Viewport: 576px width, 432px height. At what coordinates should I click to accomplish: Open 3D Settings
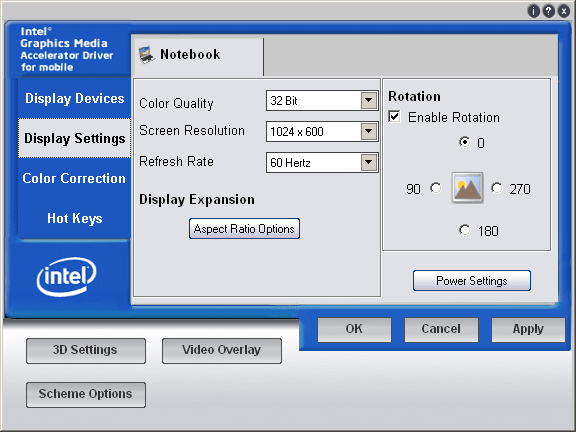pos(86,351)
